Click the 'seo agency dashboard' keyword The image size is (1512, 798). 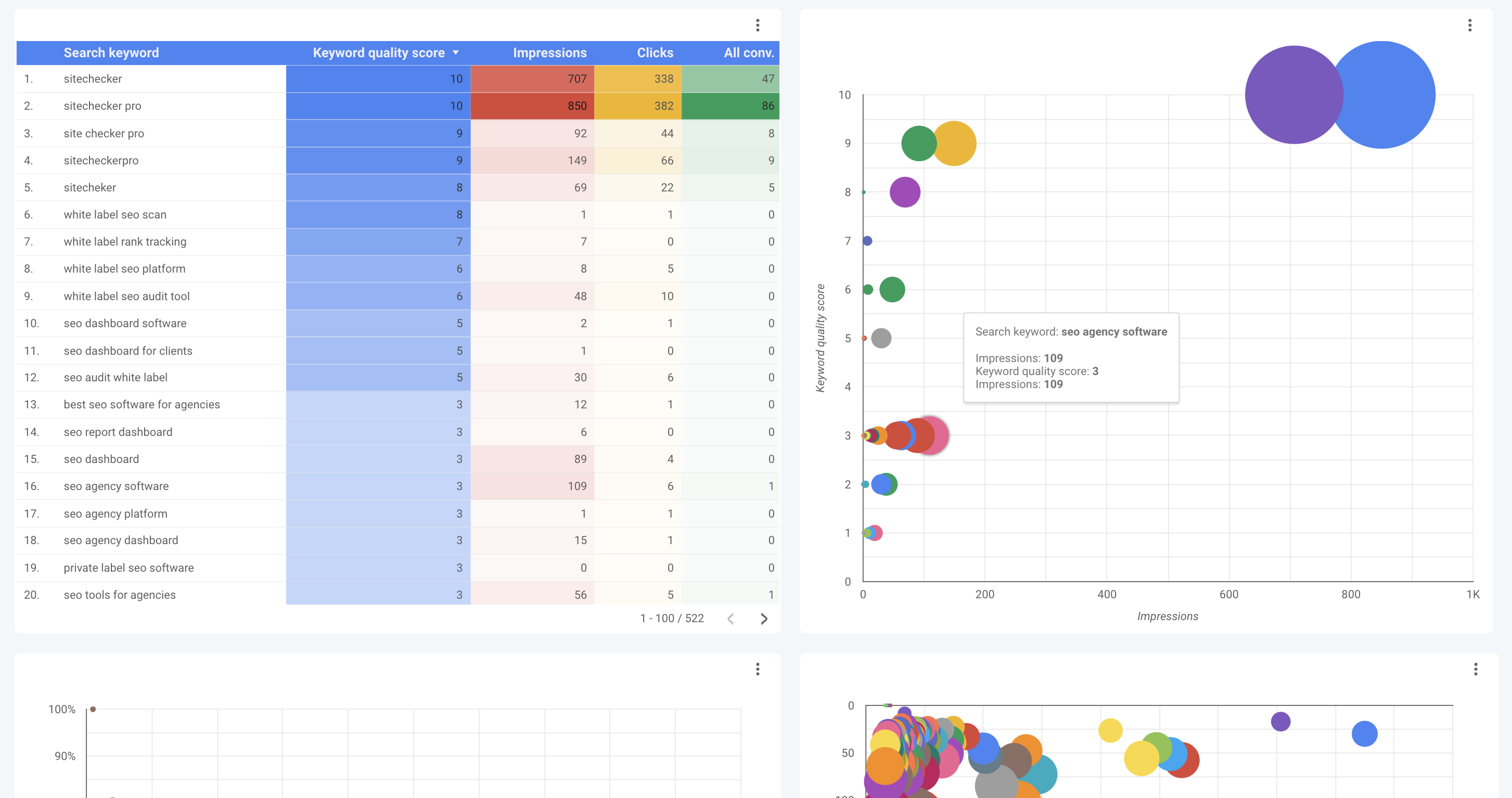(x=121, y=540)
